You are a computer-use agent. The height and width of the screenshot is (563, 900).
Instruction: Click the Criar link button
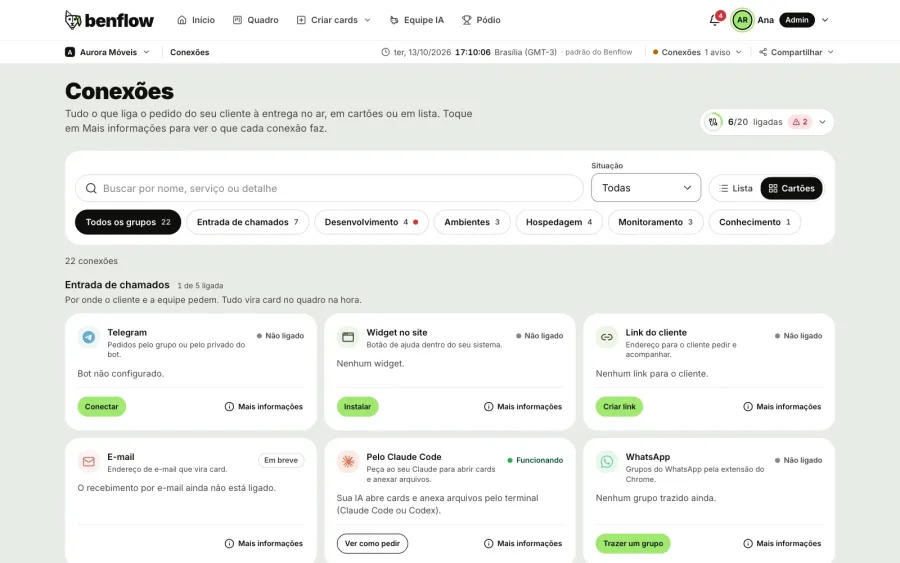point(619,406)
